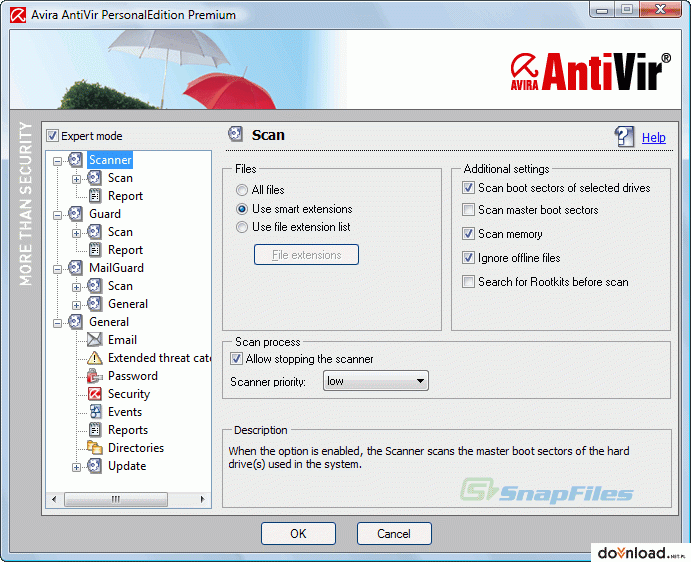The image size is (691, 562).
Task: Click the OK button
Action: (298, 534)
